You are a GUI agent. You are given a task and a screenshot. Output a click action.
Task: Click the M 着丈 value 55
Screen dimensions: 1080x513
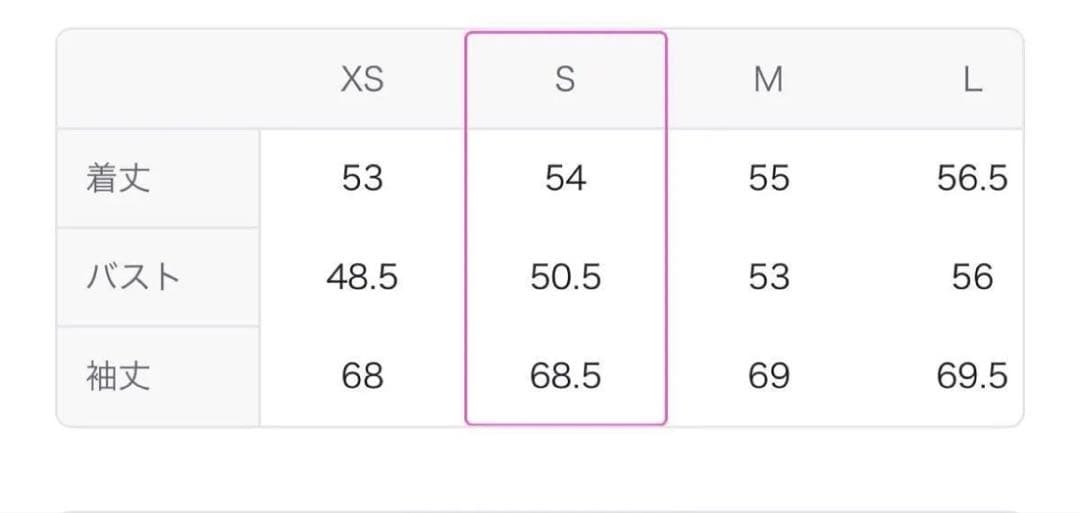[x=768, y=179]
